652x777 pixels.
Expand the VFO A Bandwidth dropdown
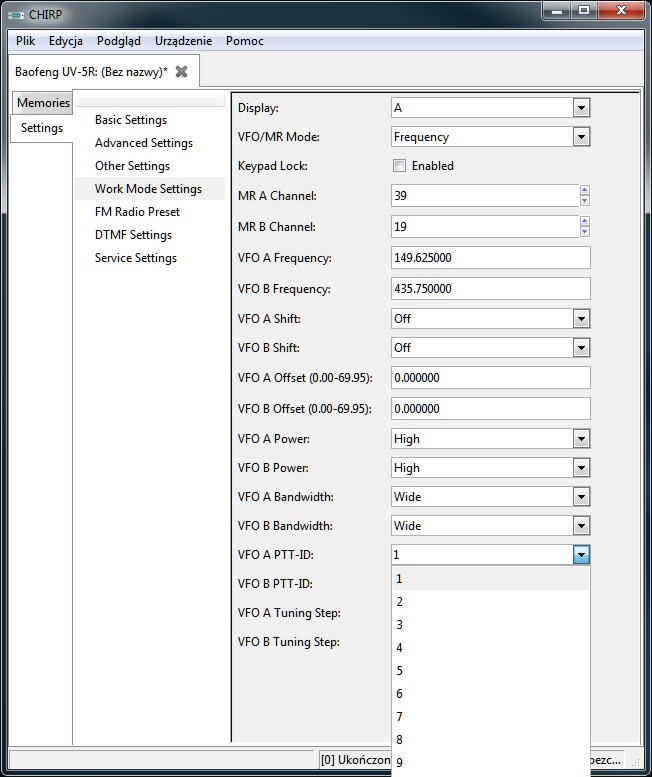point(581,497)
